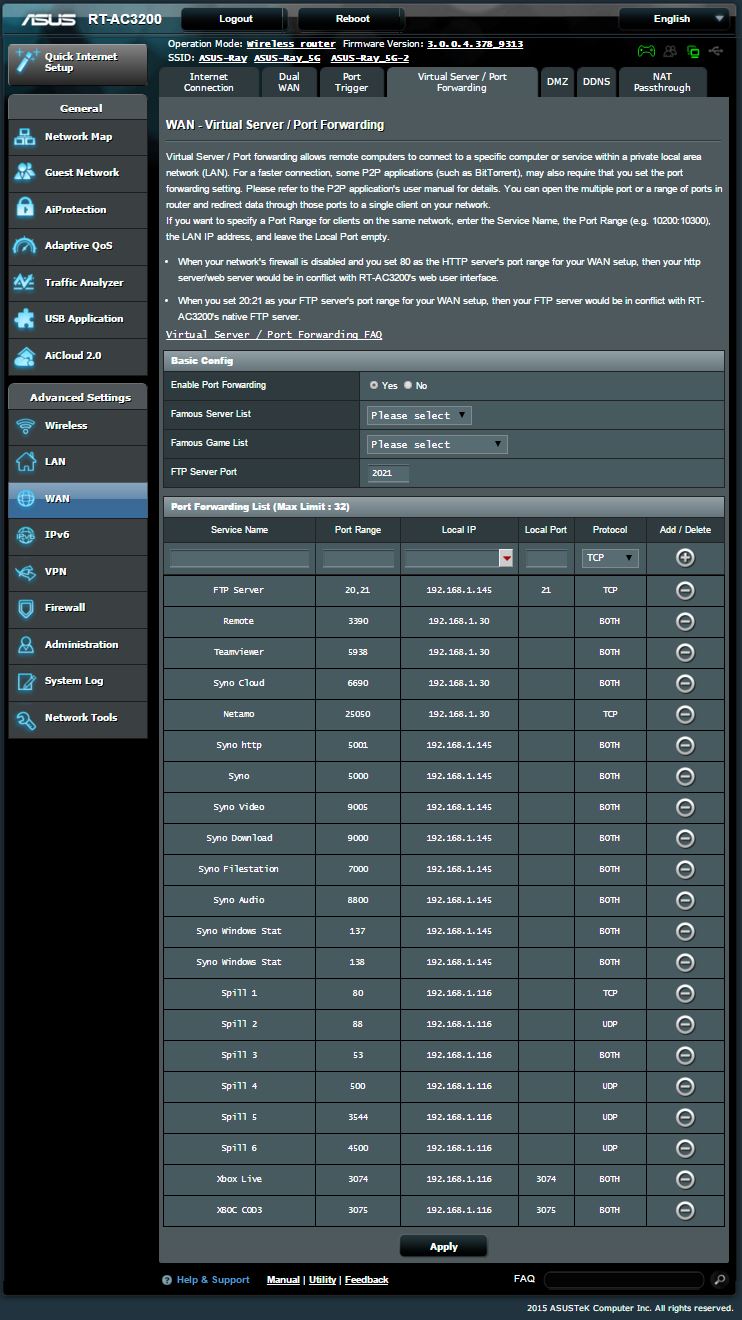Open Guest Network sidebar item
This screenshot has height=1320, width=742.
click(78, 173)
